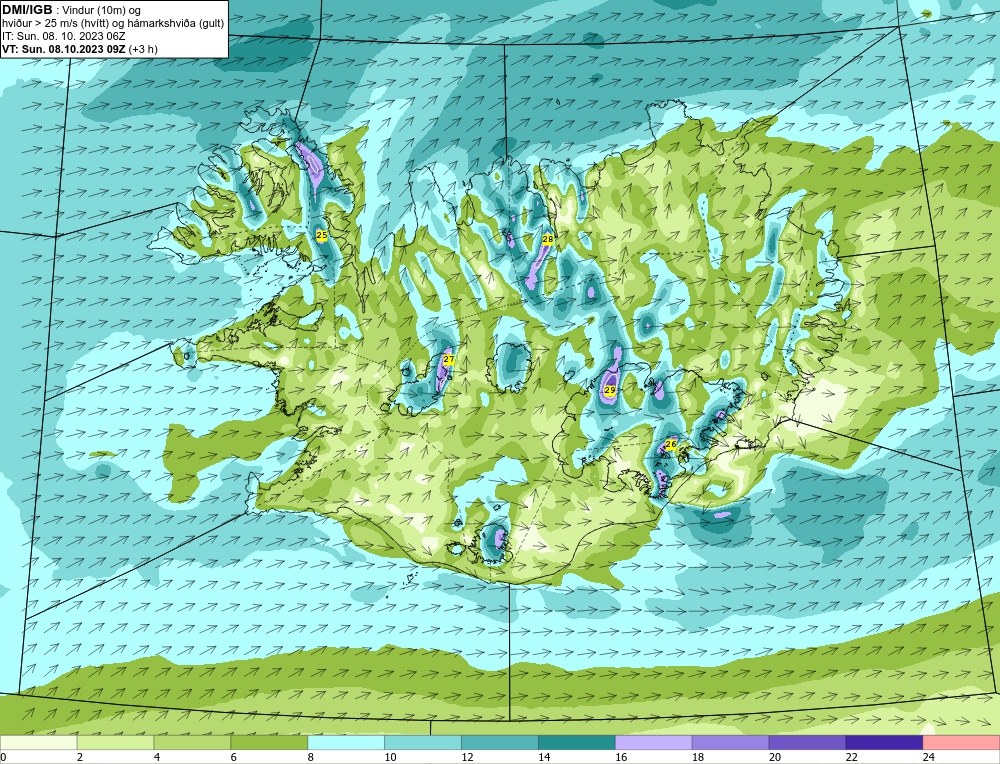
Task: Click the scale label '6'
Action: pyautogui.click(x=233, y=757)
